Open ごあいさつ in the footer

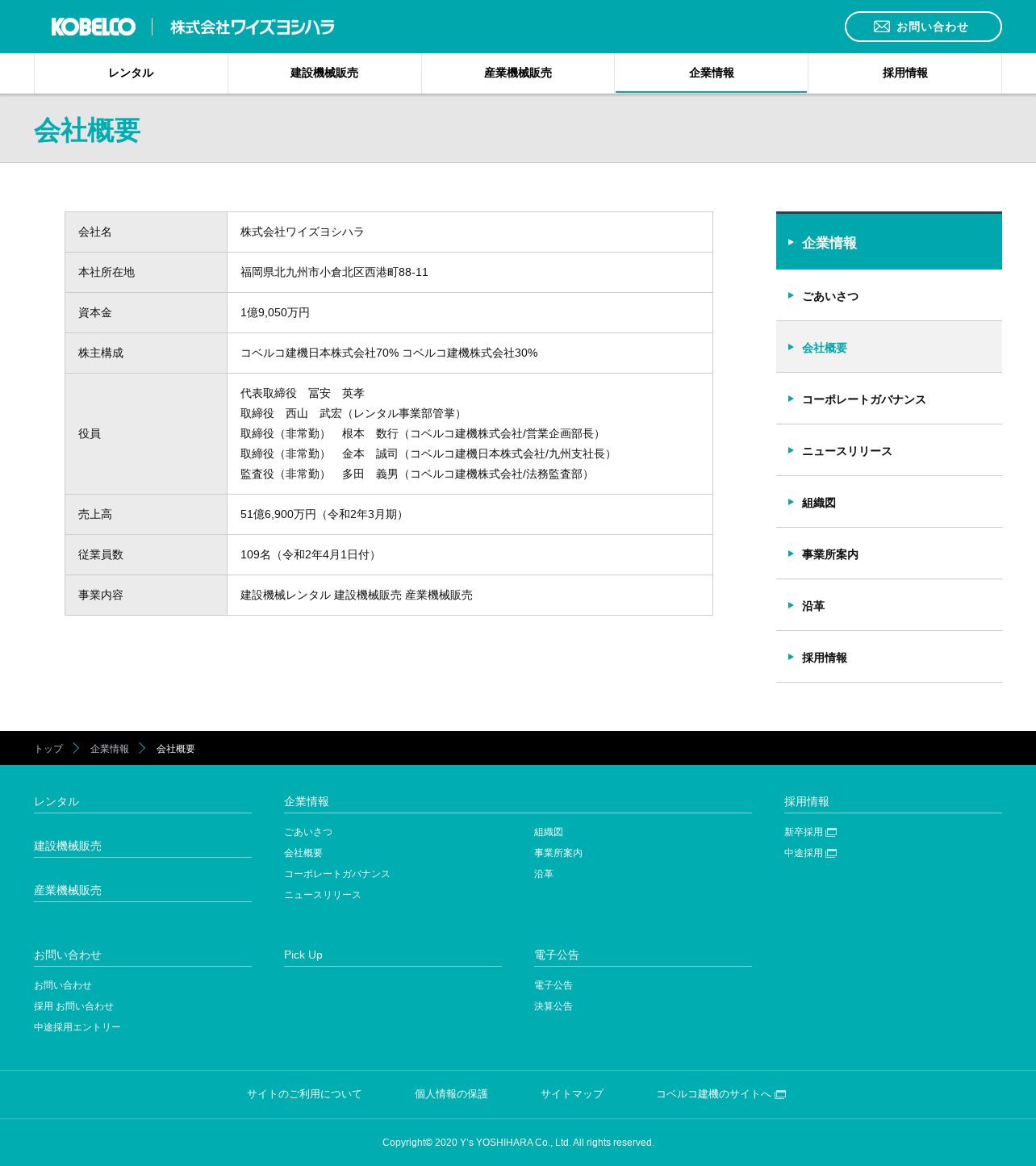pos(308,832)
